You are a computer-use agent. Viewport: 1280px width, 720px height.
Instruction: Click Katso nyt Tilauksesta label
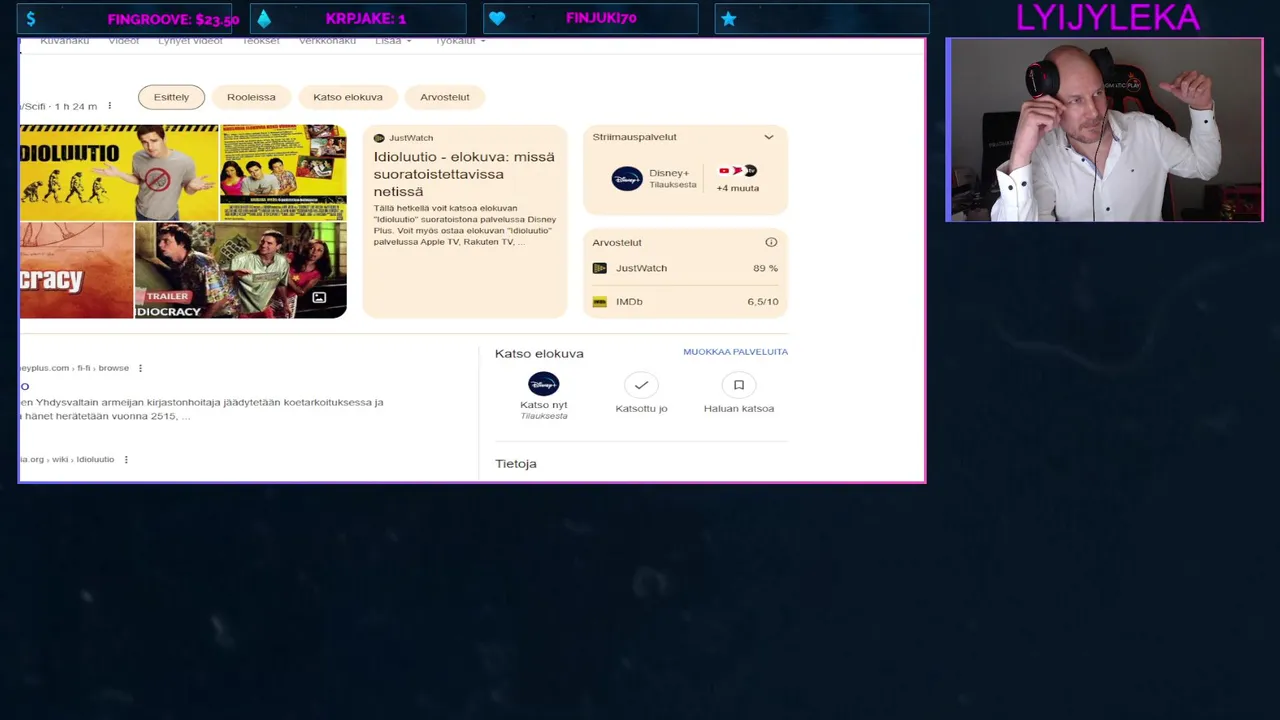tap(544, 410)
